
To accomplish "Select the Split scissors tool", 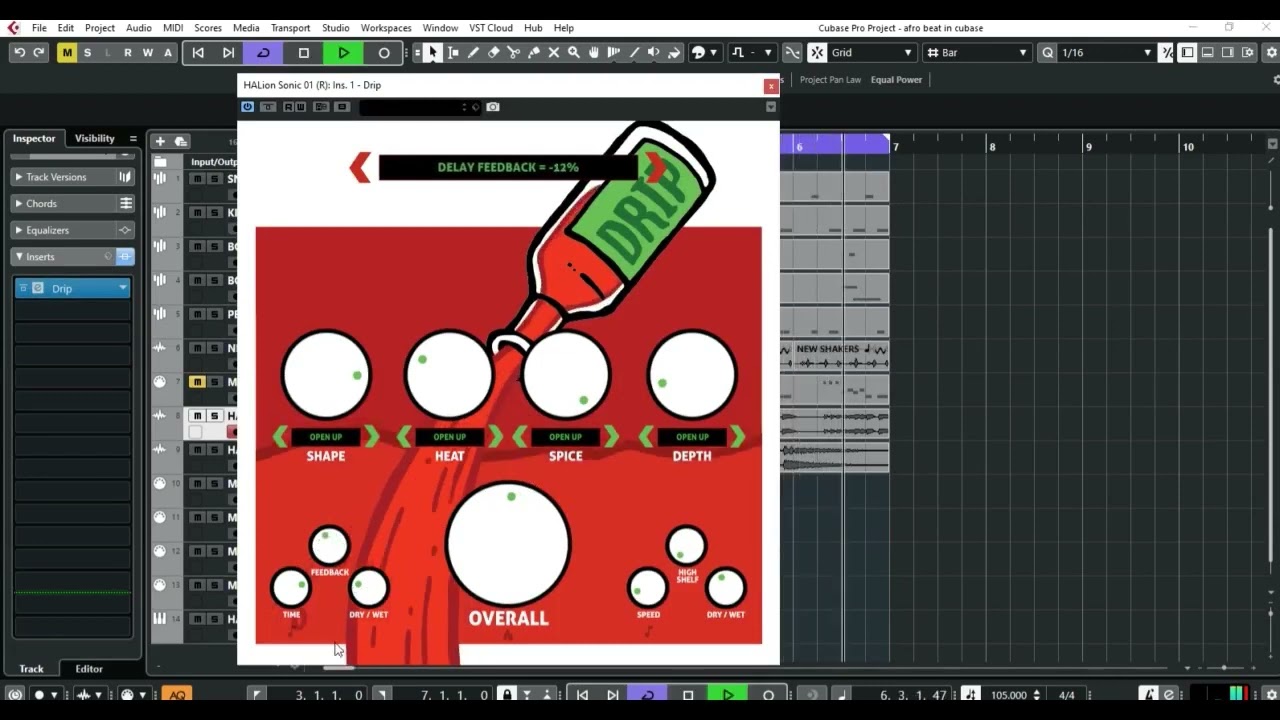I will 513,52.
